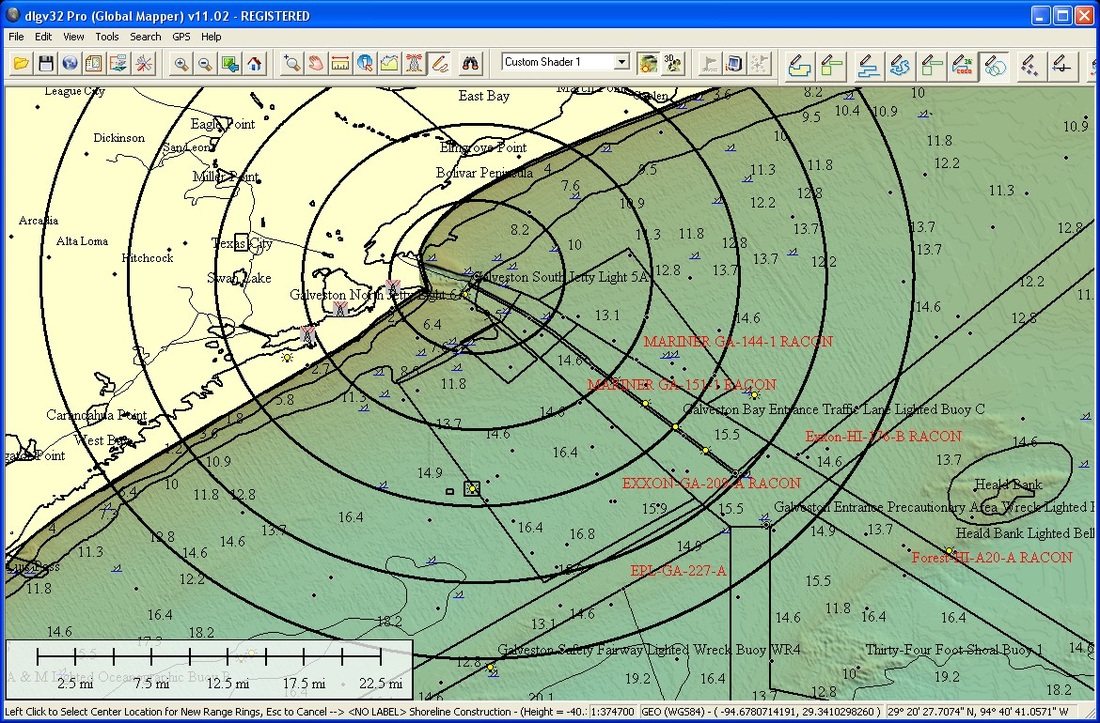The width and height of the screenshot is (1100, 723).
Task: Click the Exxon-HI-176-B RACON label
Action: pyautogui.click(x=883, y=436)
